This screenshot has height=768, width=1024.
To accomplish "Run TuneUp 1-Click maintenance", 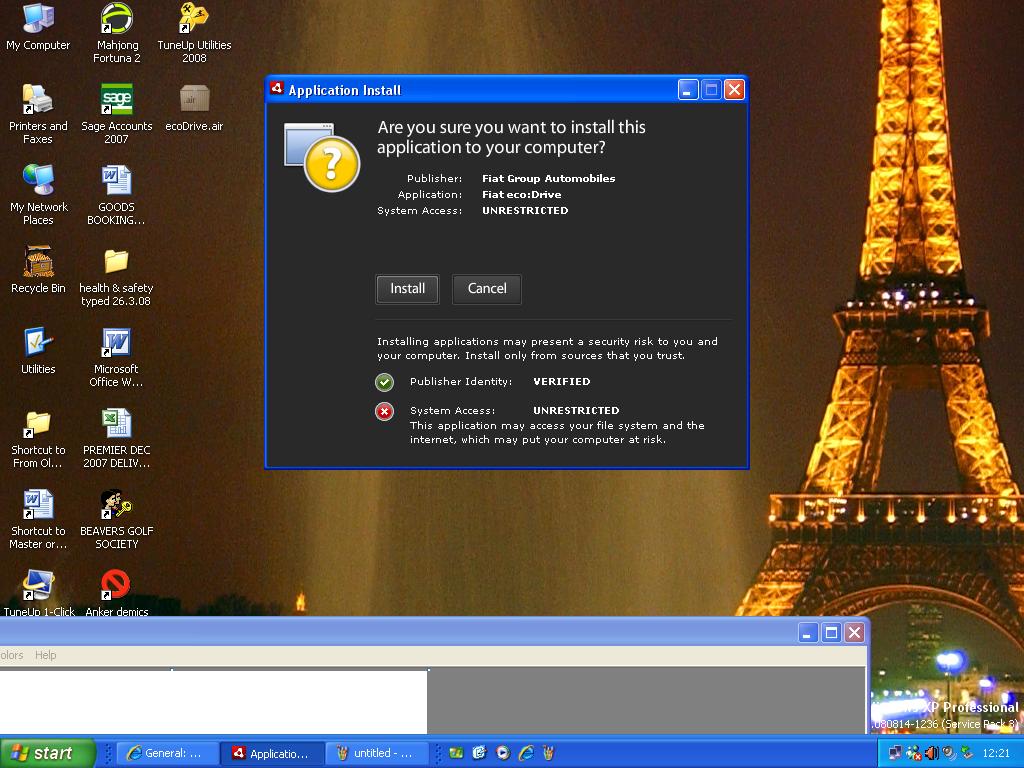I will point(37,582).
